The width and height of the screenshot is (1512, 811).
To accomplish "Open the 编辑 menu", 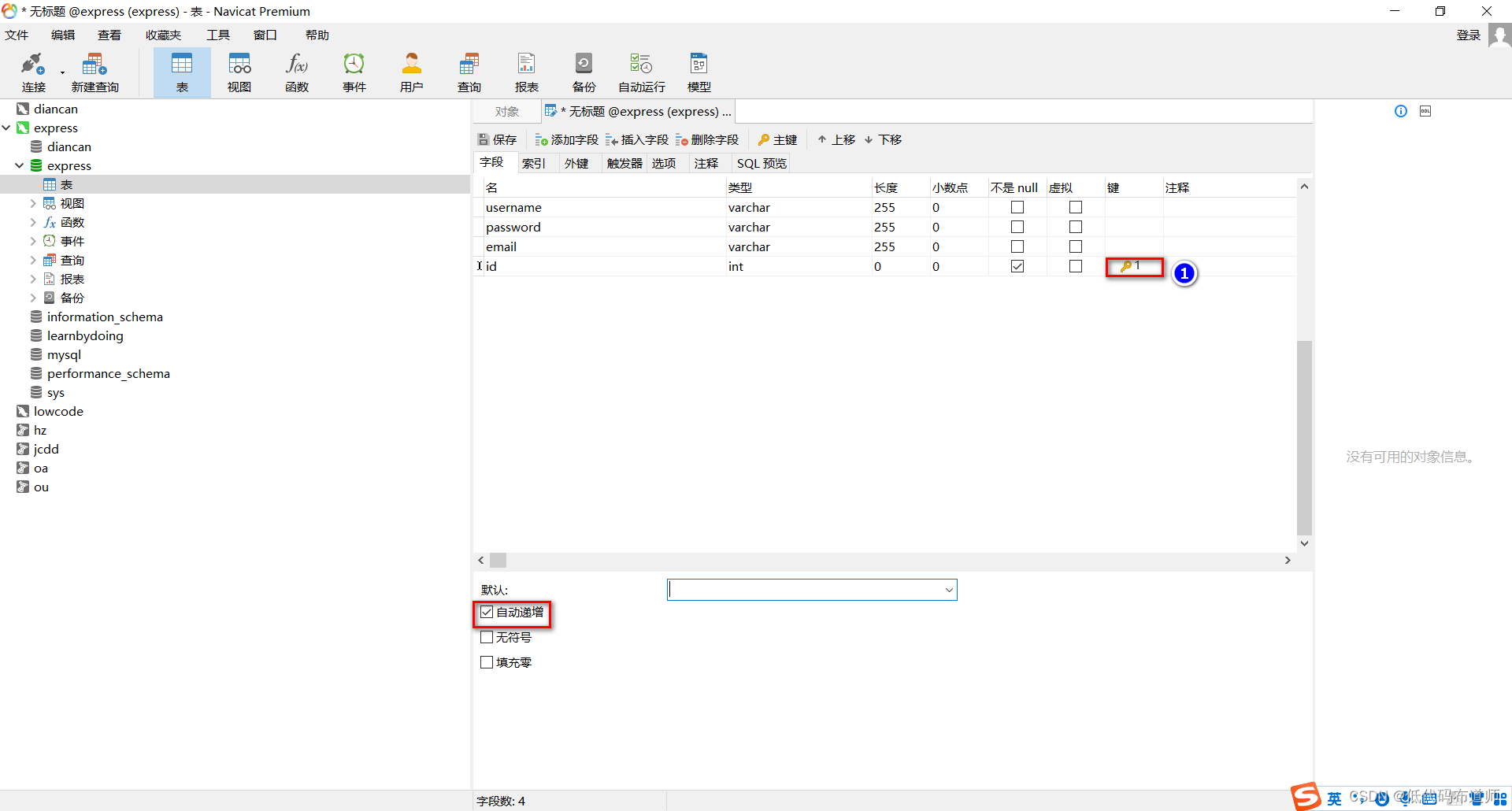I will pyautogui.click(x=63, y=35).
